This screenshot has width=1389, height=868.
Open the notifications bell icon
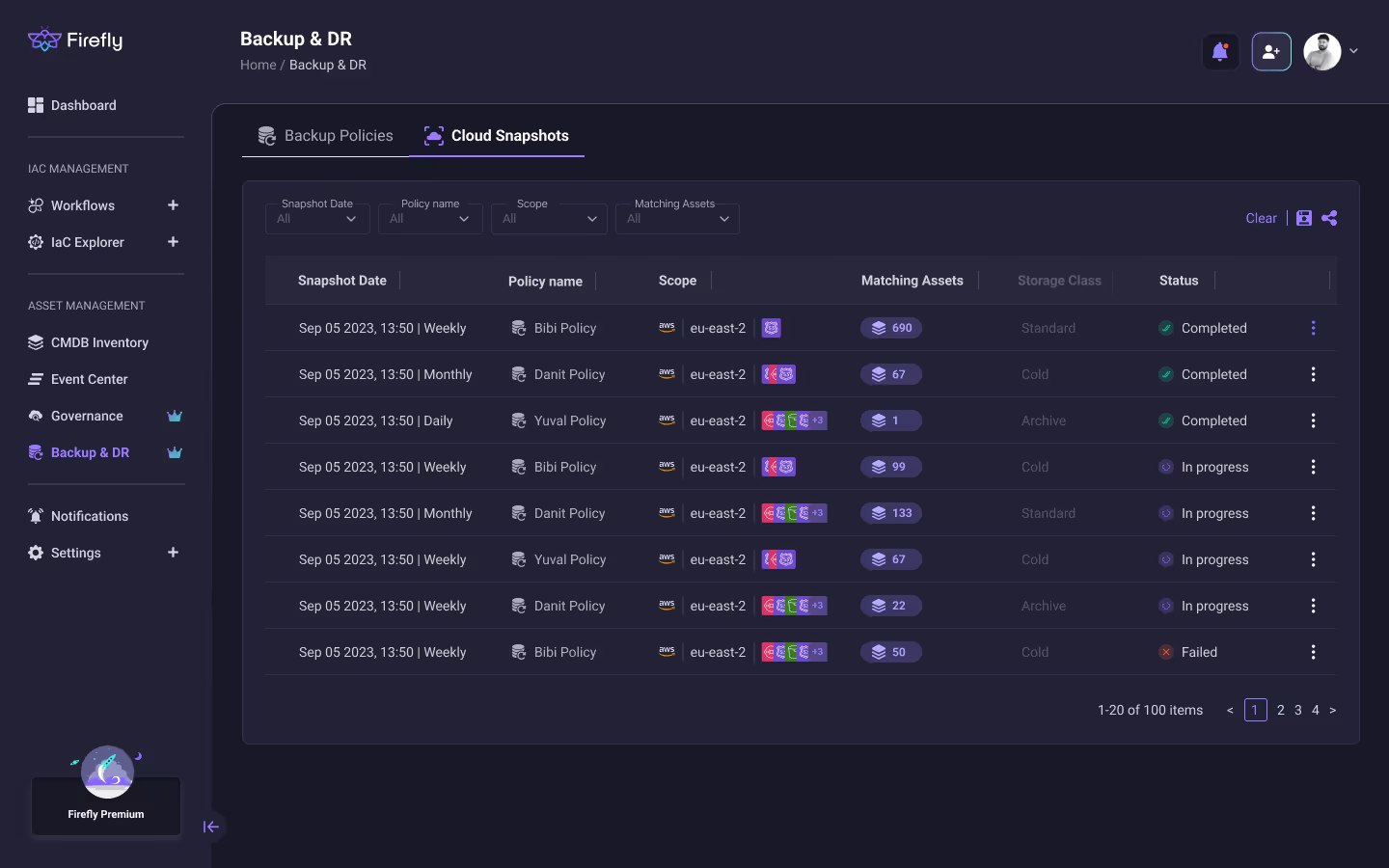pyautogui.click(x=1220, y=51)
